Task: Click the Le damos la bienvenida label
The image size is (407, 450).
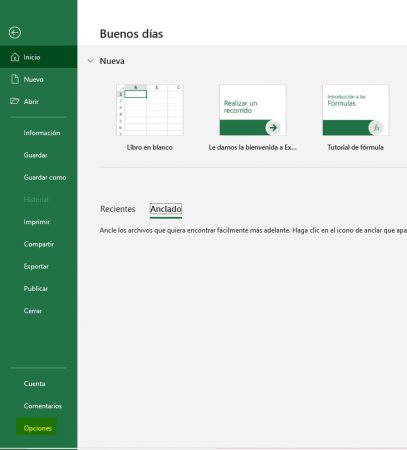Action: [x=252, y=147]
